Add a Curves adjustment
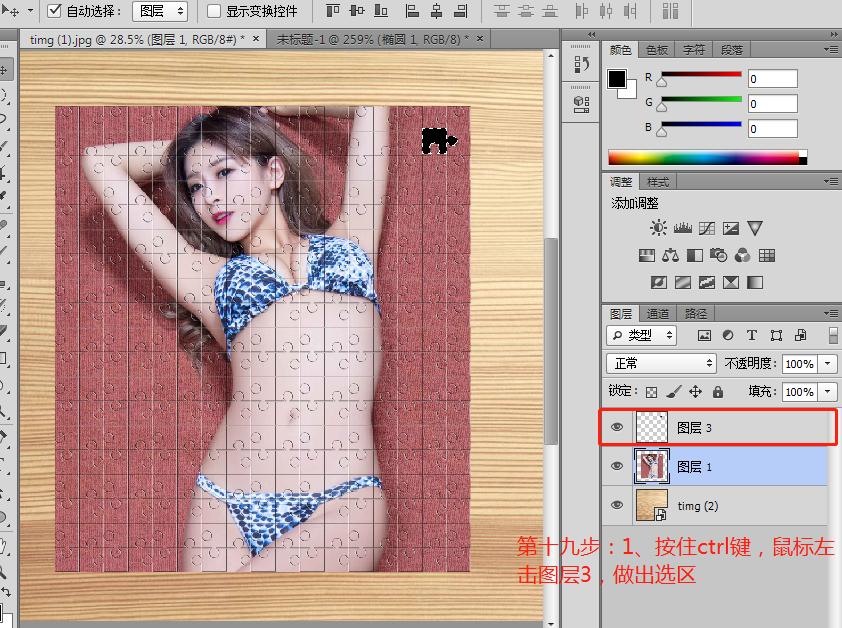 pos(707,228)
